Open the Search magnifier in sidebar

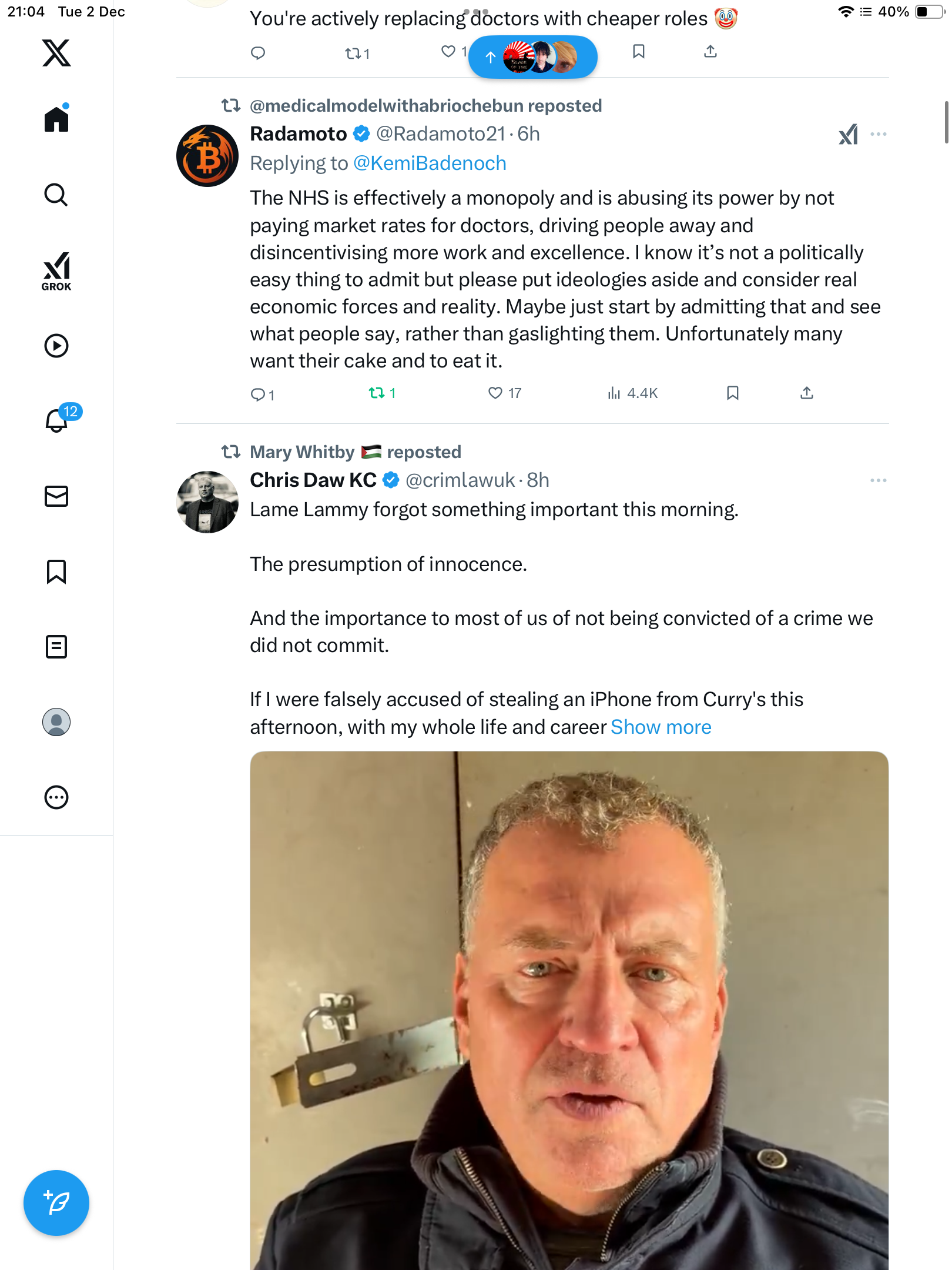pos(56,195)
